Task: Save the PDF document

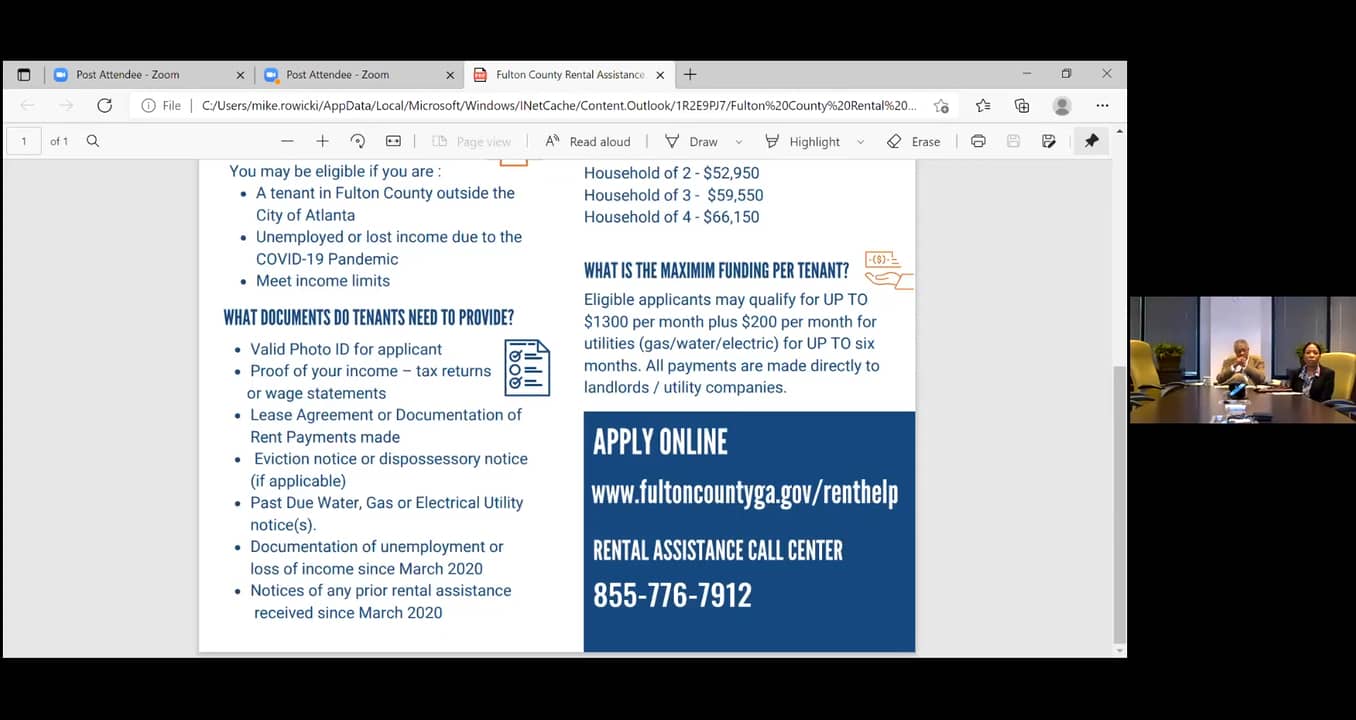Action: pyautogui.click(x=1013, y=141)
